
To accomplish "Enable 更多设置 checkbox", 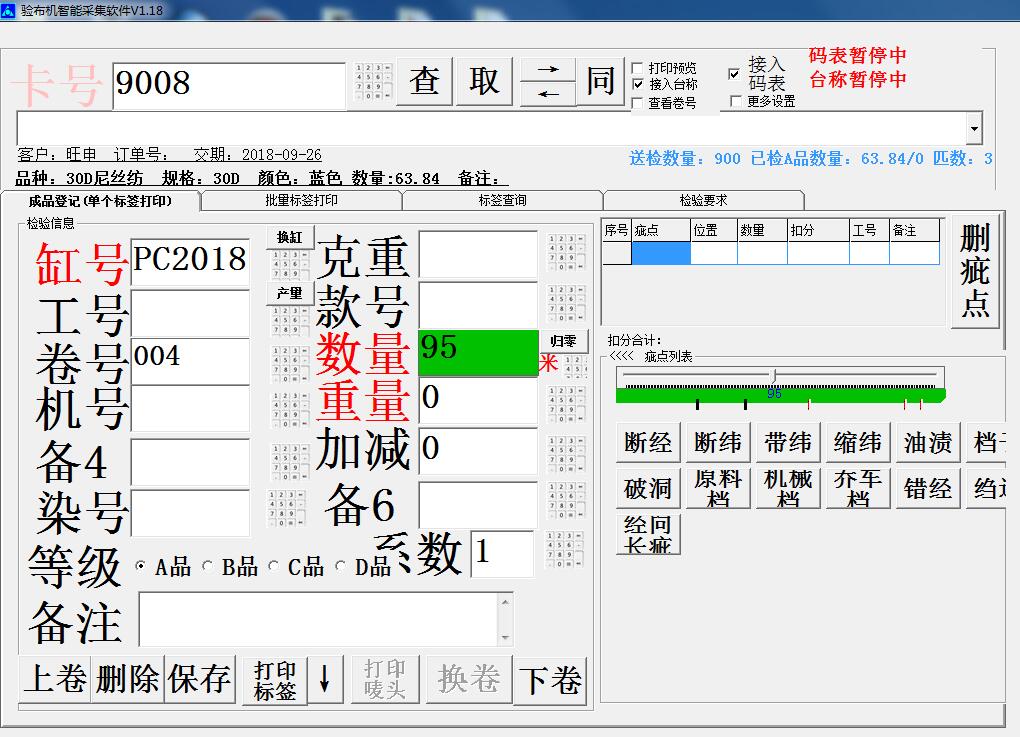I will (736, 101).
